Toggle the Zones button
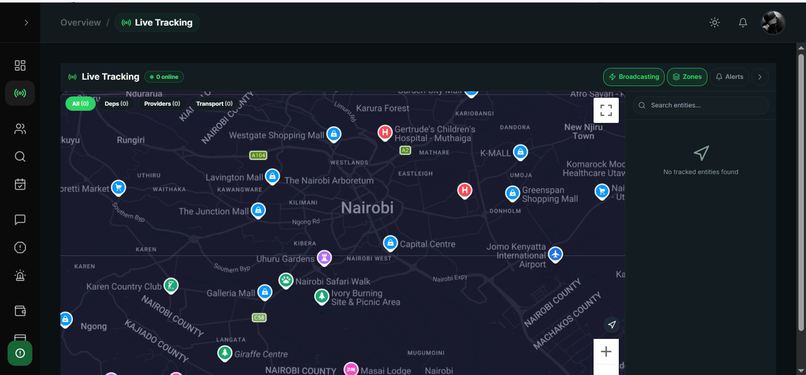 tap(687, 77)
